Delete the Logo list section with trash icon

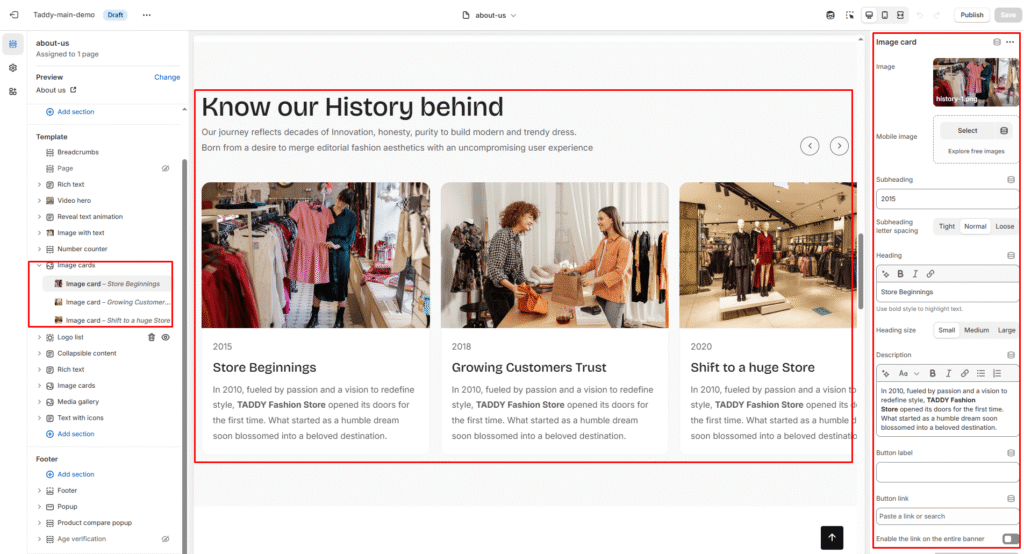pyautogui.click(x=152, y=337)
